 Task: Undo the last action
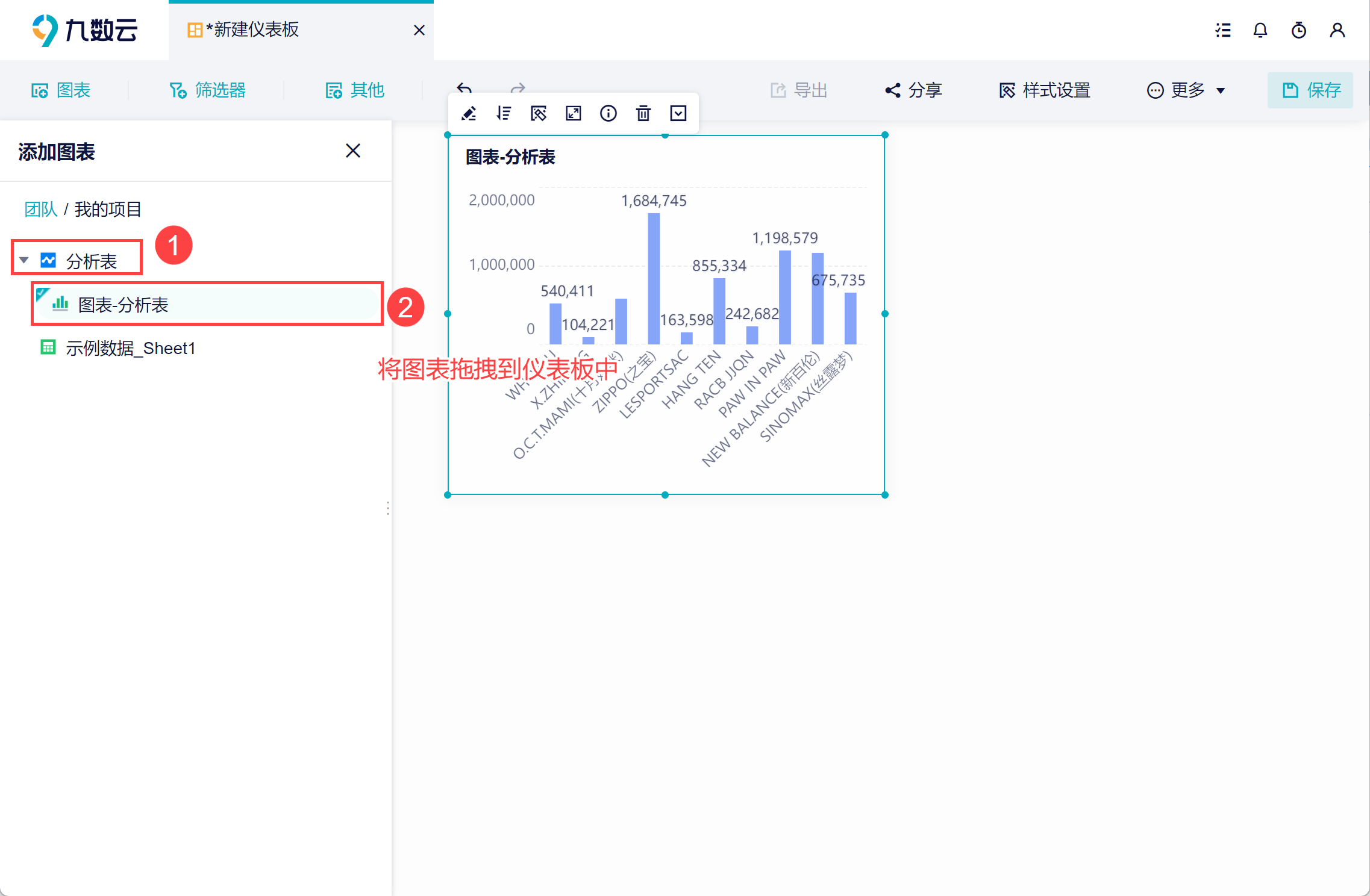pyautogui.click(x=464, y=89)
